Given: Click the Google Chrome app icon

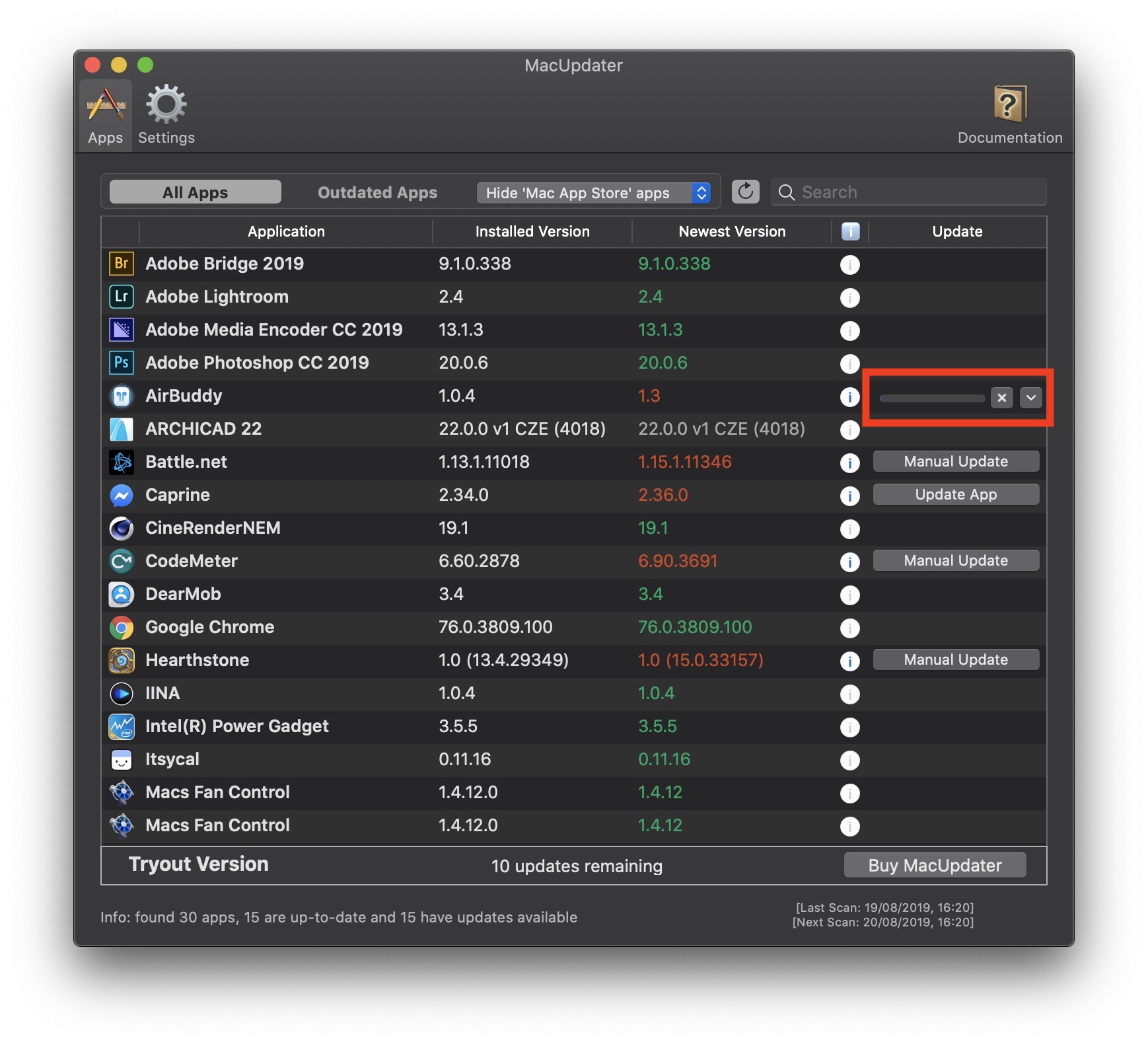Looking at the screenshot, I should [x=122, y=628].
